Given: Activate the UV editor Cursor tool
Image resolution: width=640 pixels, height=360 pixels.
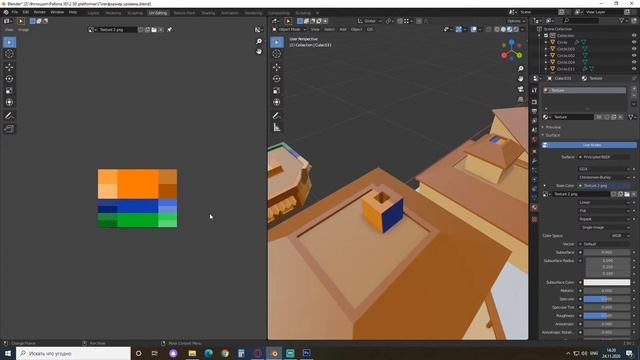Looking at the screenshot, I should 9,54.
